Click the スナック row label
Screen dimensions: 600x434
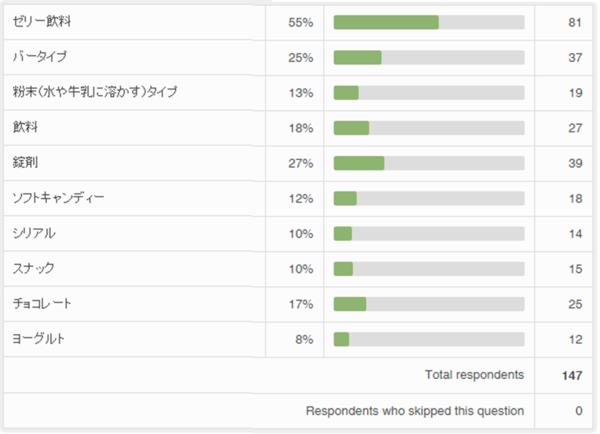point(34,268)
